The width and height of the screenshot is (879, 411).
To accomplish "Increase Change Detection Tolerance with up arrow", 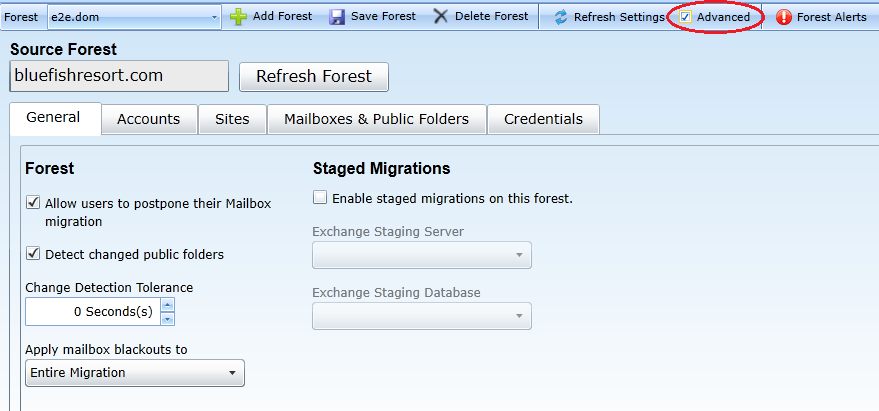I will tap(167, 305).
